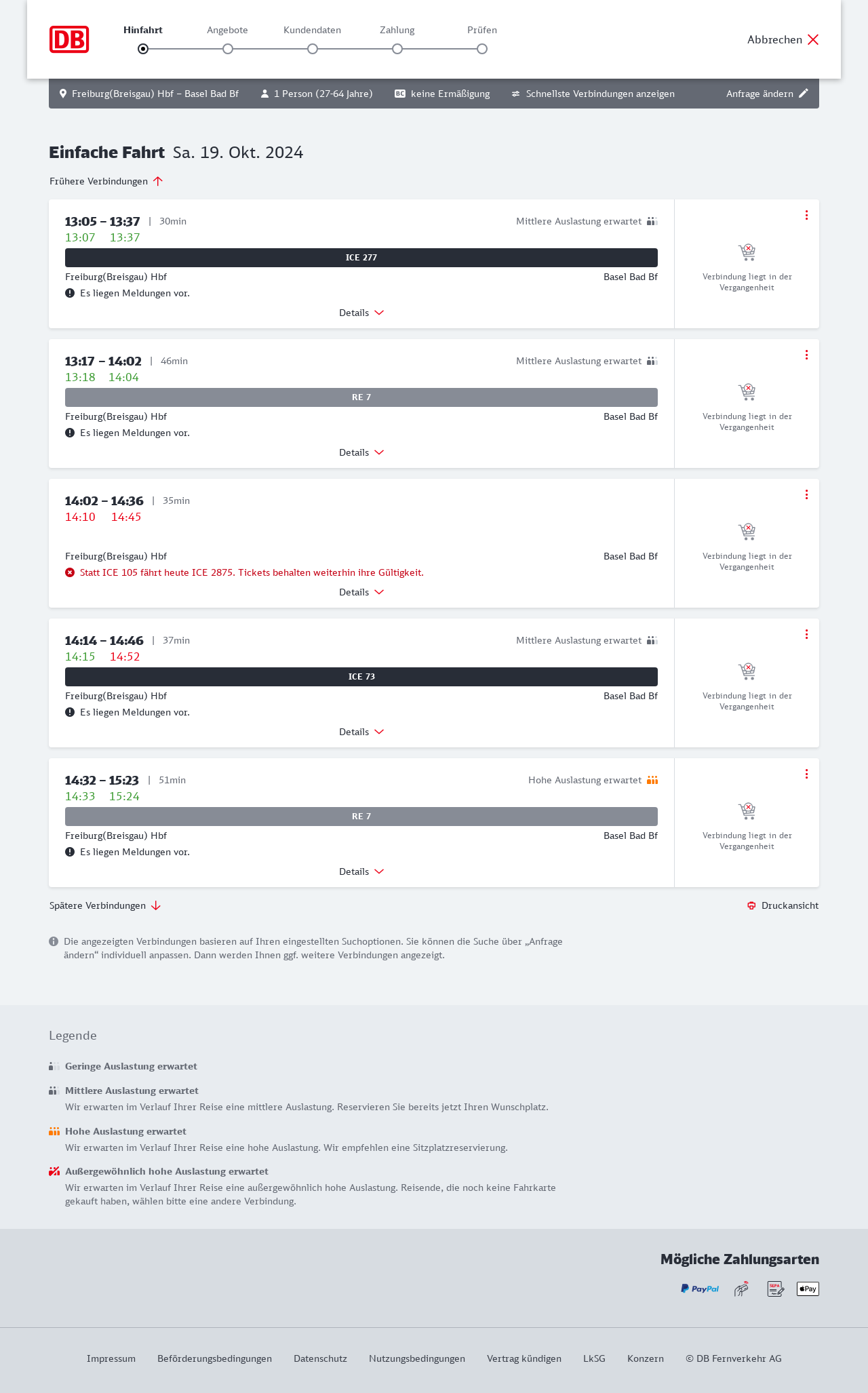Screen dimensions: 868x1393
Task: Click the Apple Pay icon
Action: [808, 1289]
